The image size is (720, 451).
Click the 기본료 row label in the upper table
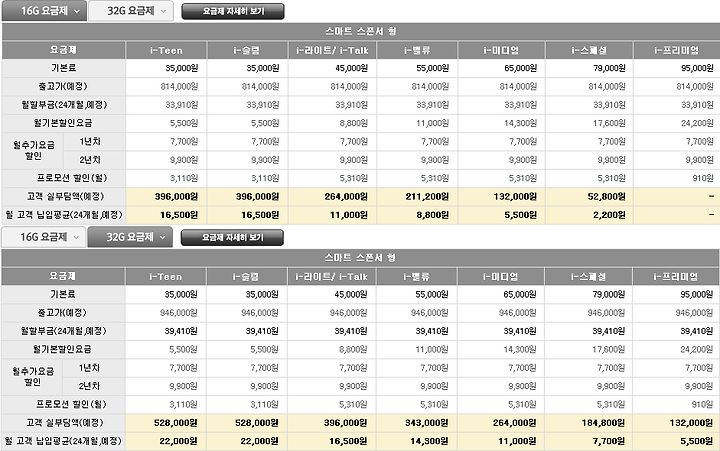pyautogui.click(x=63, y=68)
